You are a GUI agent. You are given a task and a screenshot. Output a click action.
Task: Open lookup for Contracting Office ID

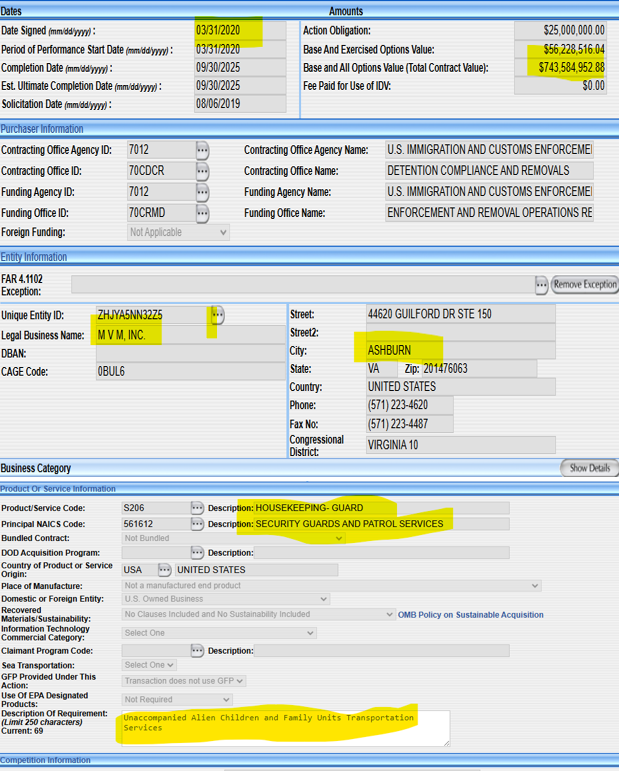(x=202, y=171)
